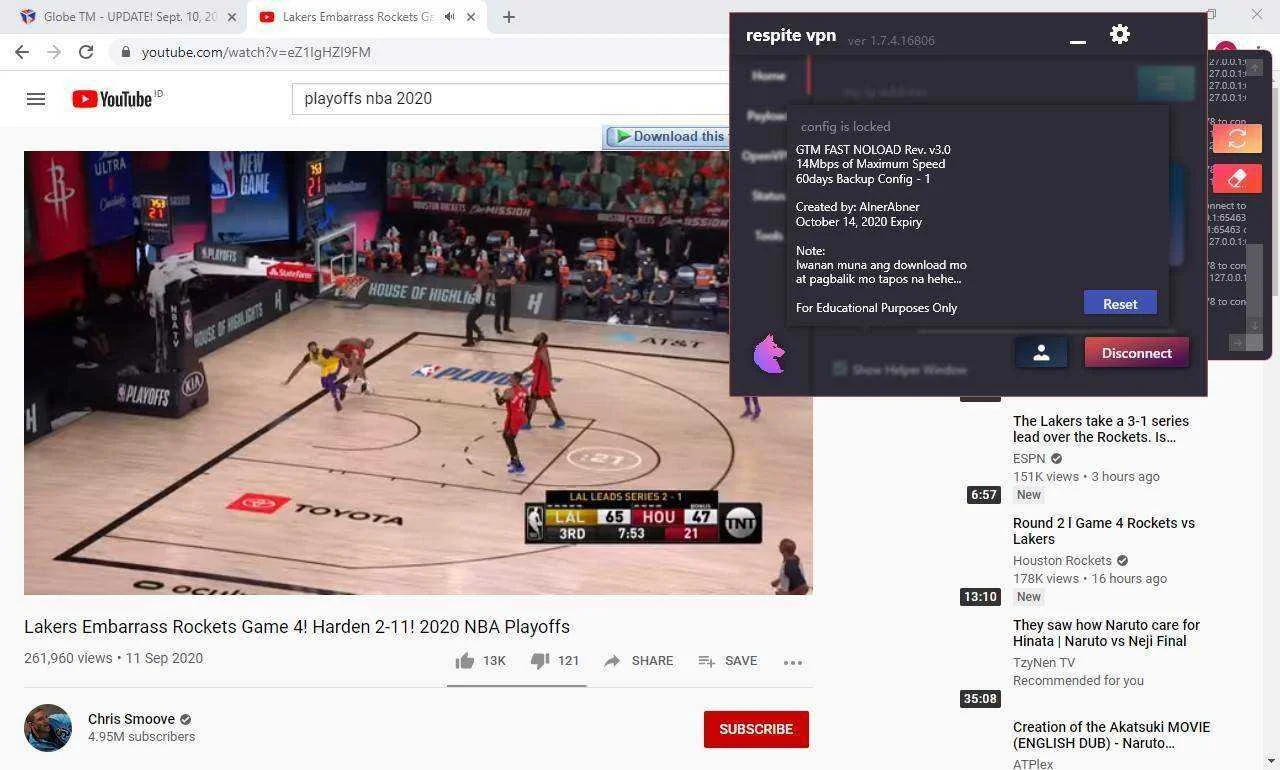This screenshot has height=770, width=1280.
Task: Minimize the respite vpn window
Action: (1078, 42)
